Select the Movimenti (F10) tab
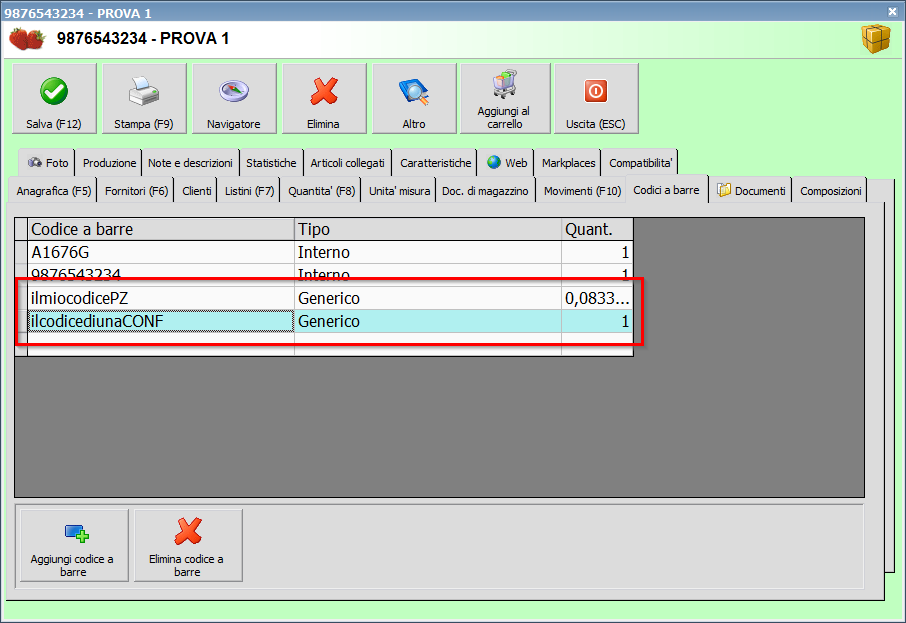The height and width of the screenshot is (623, 906). pos(582,191)
